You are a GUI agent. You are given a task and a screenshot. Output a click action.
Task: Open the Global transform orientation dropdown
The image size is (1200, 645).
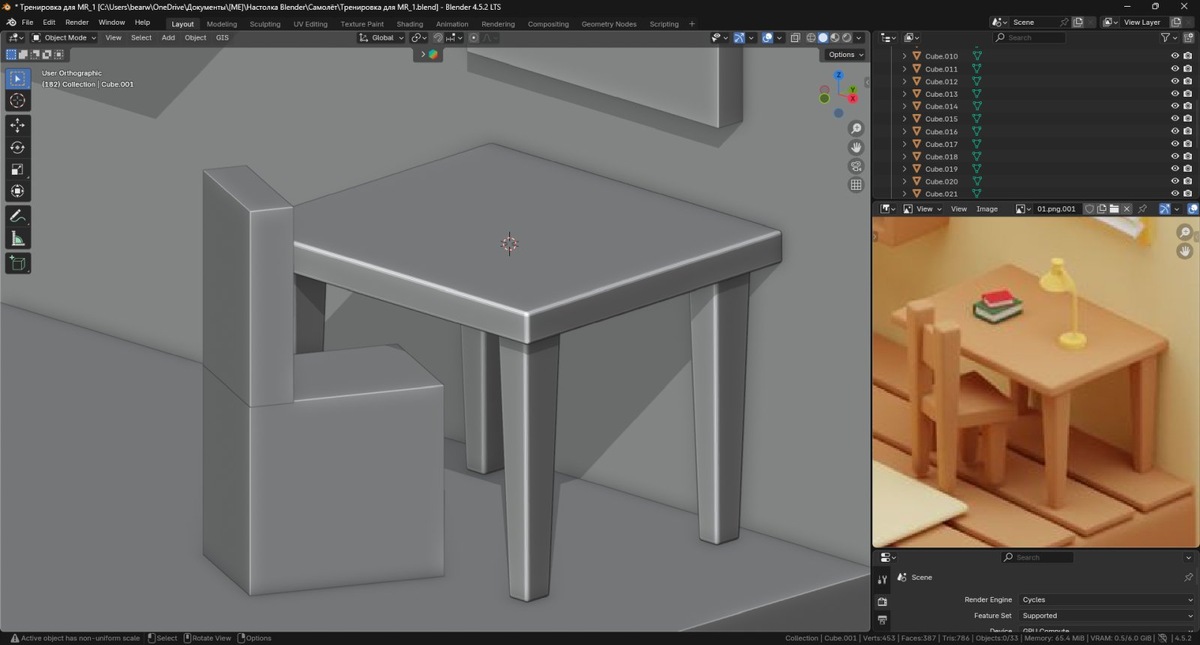(382, 37)
